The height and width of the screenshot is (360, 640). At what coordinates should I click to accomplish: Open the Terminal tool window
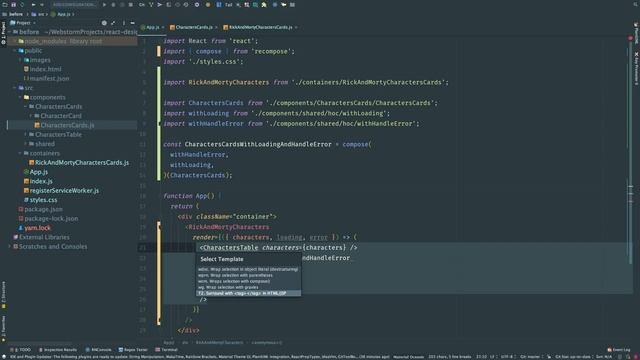(167, 350)
